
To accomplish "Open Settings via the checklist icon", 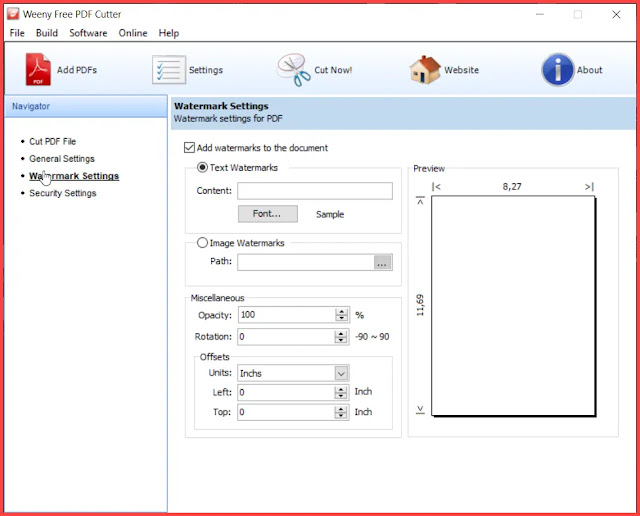I will (169, 70).
